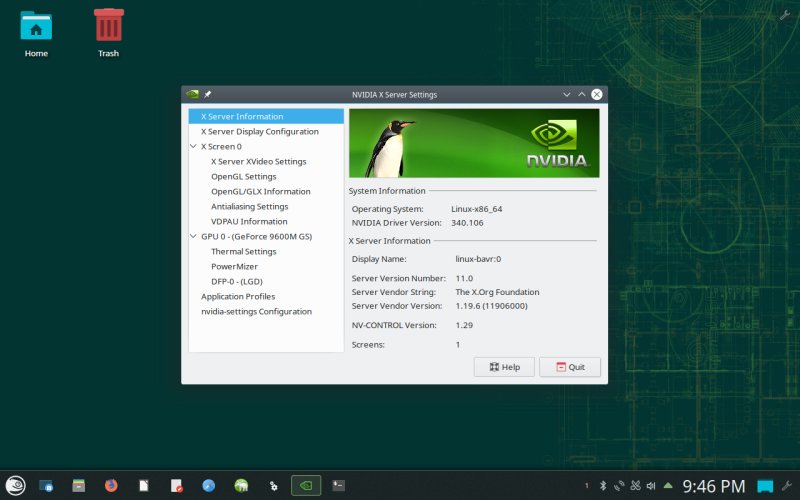Open the network connection tray icon
The width and height of the screenshot is (800, 500).
click(619, 486)
